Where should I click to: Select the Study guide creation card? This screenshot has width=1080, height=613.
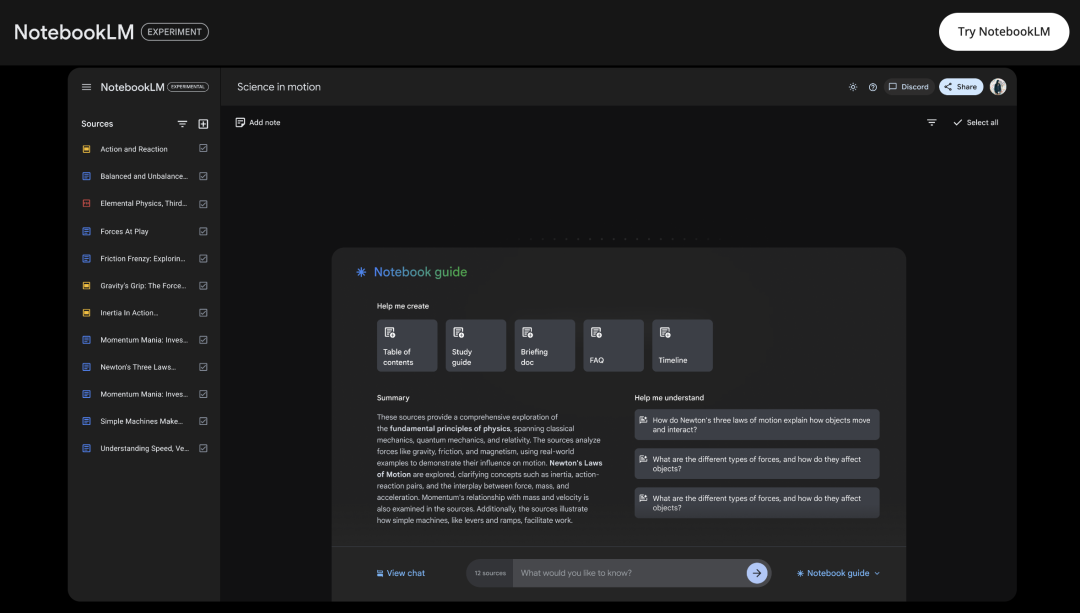click(475, 345)
